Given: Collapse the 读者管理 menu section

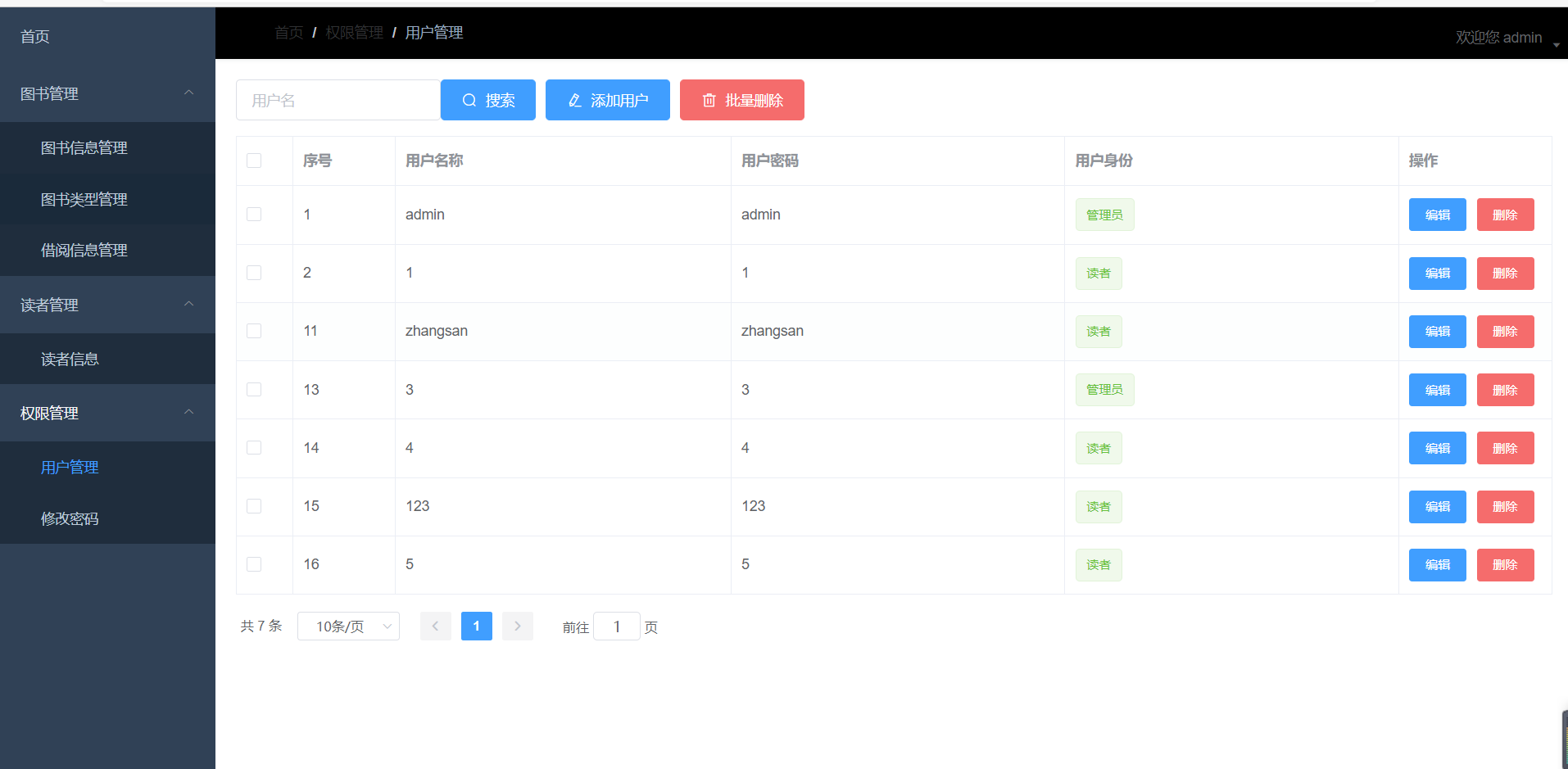Looking at the screenshot, I should 107,305.
